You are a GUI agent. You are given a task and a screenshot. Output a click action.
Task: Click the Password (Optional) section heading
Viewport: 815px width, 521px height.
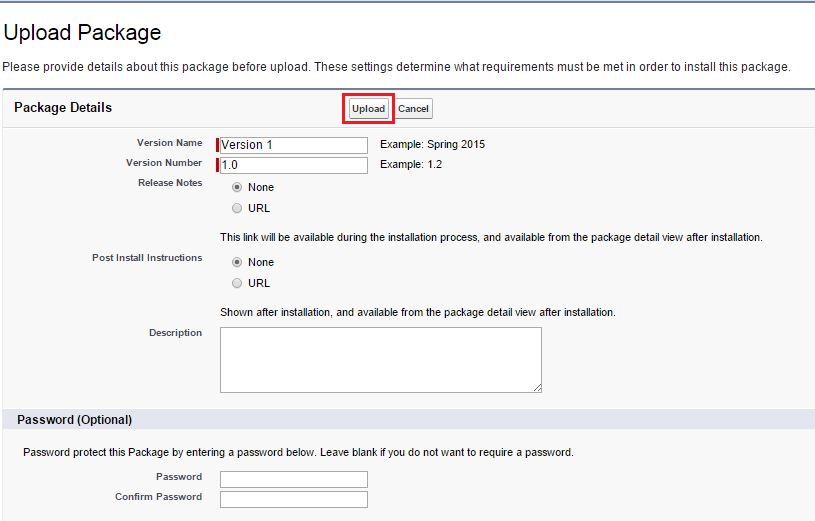coord(74,420)
